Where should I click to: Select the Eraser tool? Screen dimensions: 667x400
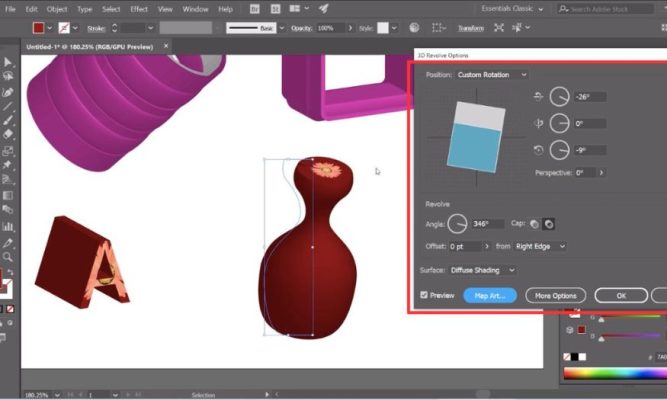(8, 134)
